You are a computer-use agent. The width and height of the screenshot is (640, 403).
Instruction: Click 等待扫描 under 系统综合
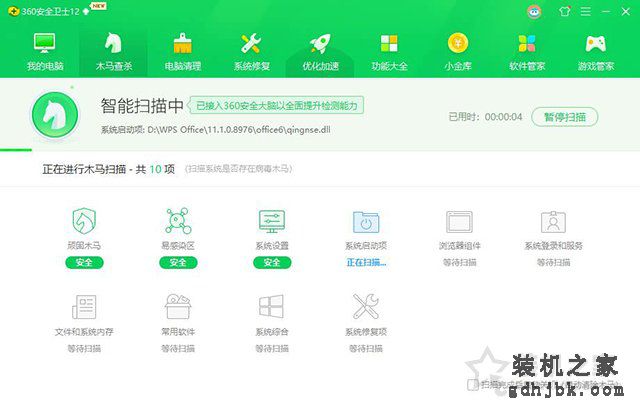[272, 349]
